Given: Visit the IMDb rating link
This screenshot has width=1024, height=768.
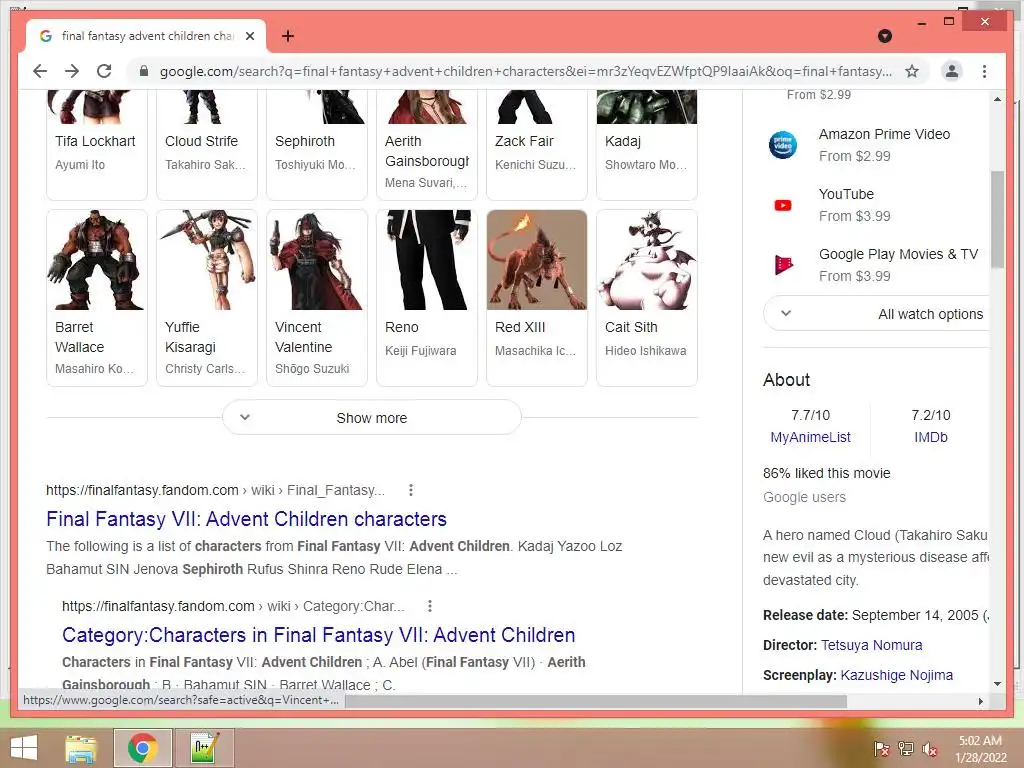Looking at the screenshot, I should pos(931,437).
